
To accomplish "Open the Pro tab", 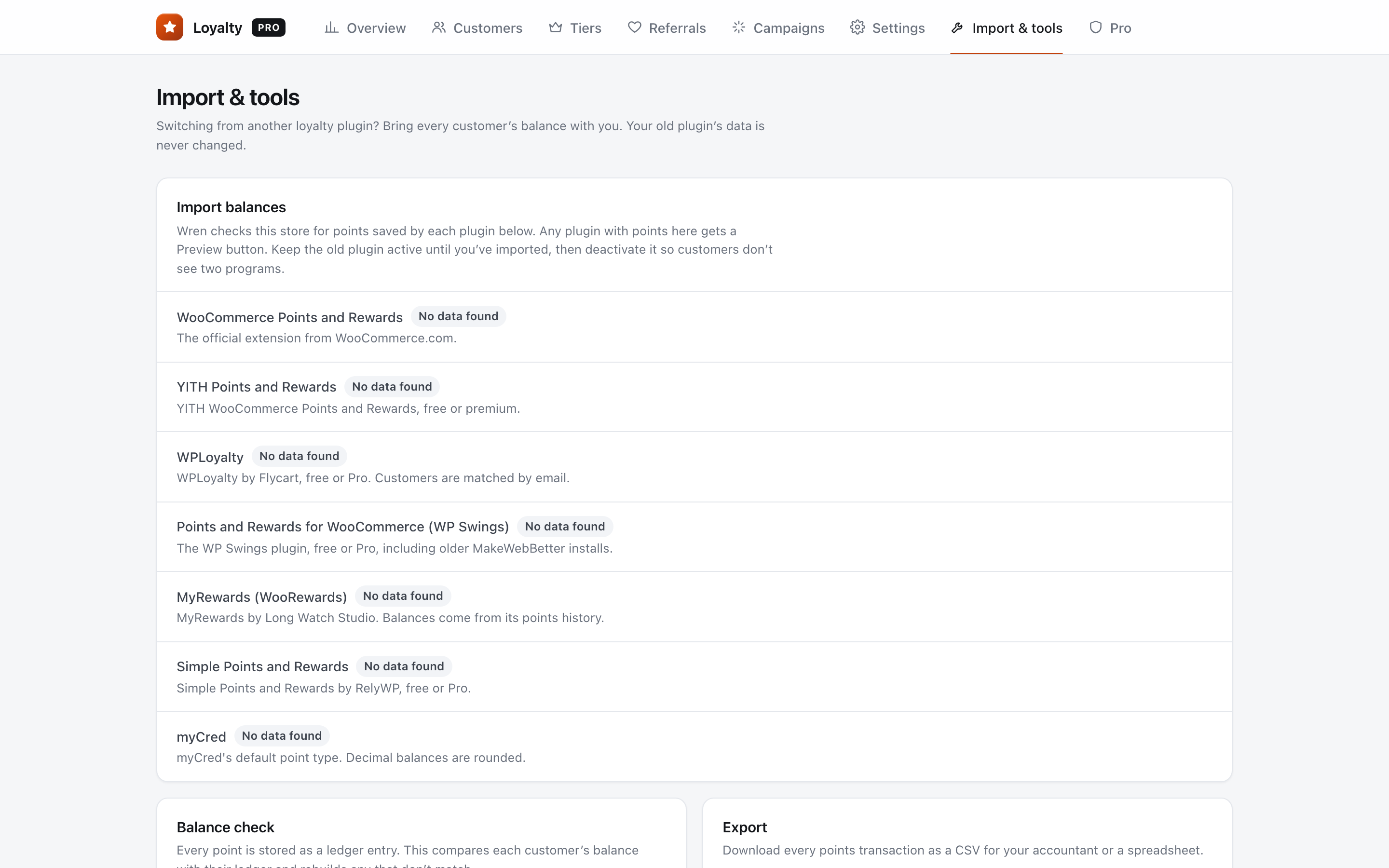I will point(1110,27).
